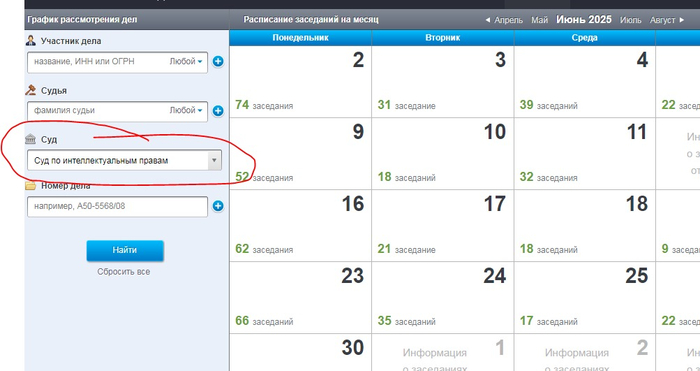Expand the Суд court selection dropdown
Image resolution: width=700 pixels, height=371 pixels.
tap(214, 160)
